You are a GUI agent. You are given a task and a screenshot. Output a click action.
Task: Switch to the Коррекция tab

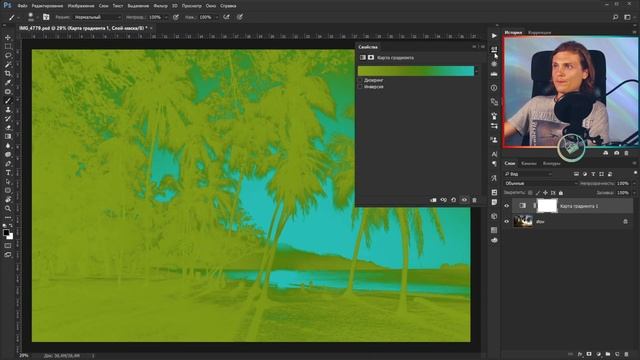point(540,32)
